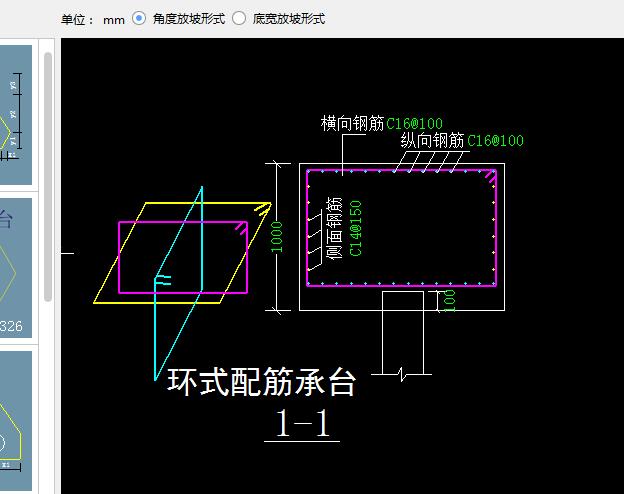Viewport: 624px width, 494px height.
Task: Select the bottom pile cap thumbnail
Action: pyautogui.click(x=16, y=421)
